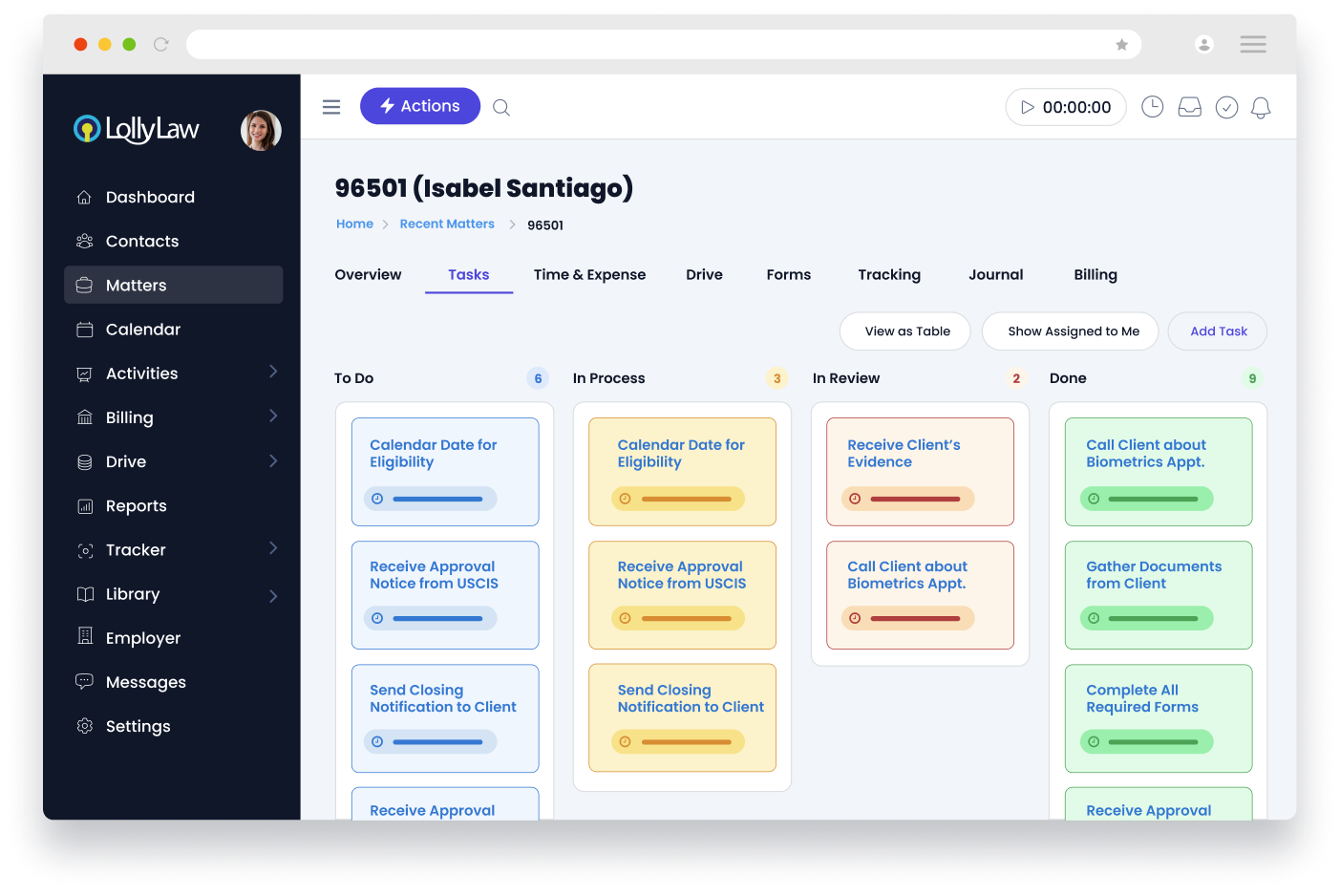
Task: Toggle Show Assigned to Me filter
Action: [x=1073, y=331]
